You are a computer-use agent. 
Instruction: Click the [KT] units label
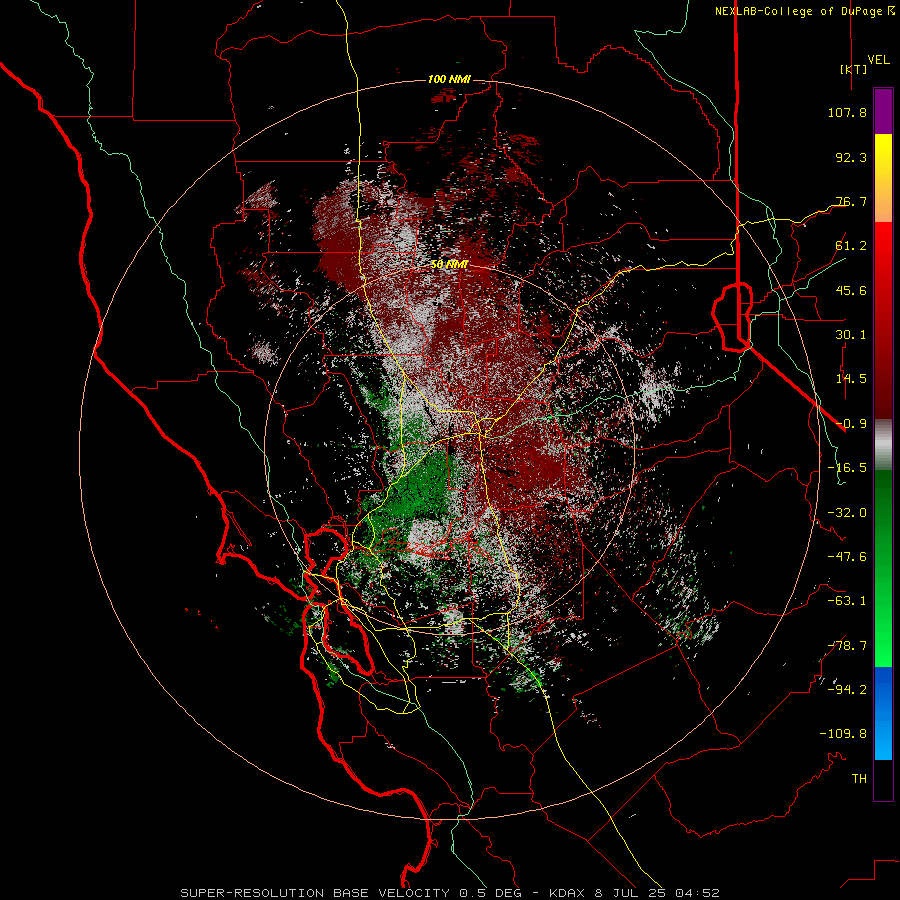(854, 69)
